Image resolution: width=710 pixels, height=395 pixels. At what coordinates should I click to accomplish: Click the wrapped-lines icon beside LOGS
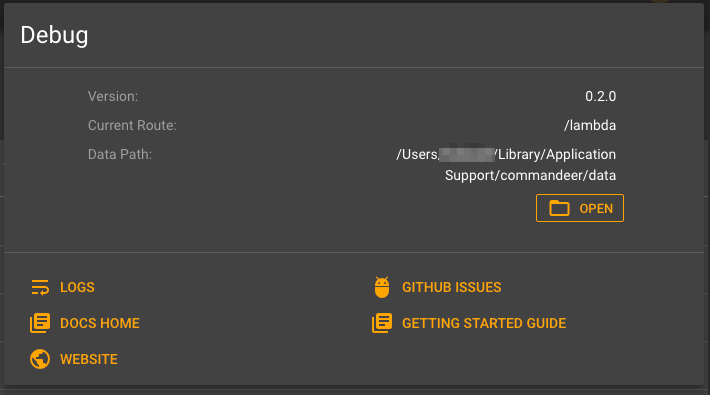[40, 287]
